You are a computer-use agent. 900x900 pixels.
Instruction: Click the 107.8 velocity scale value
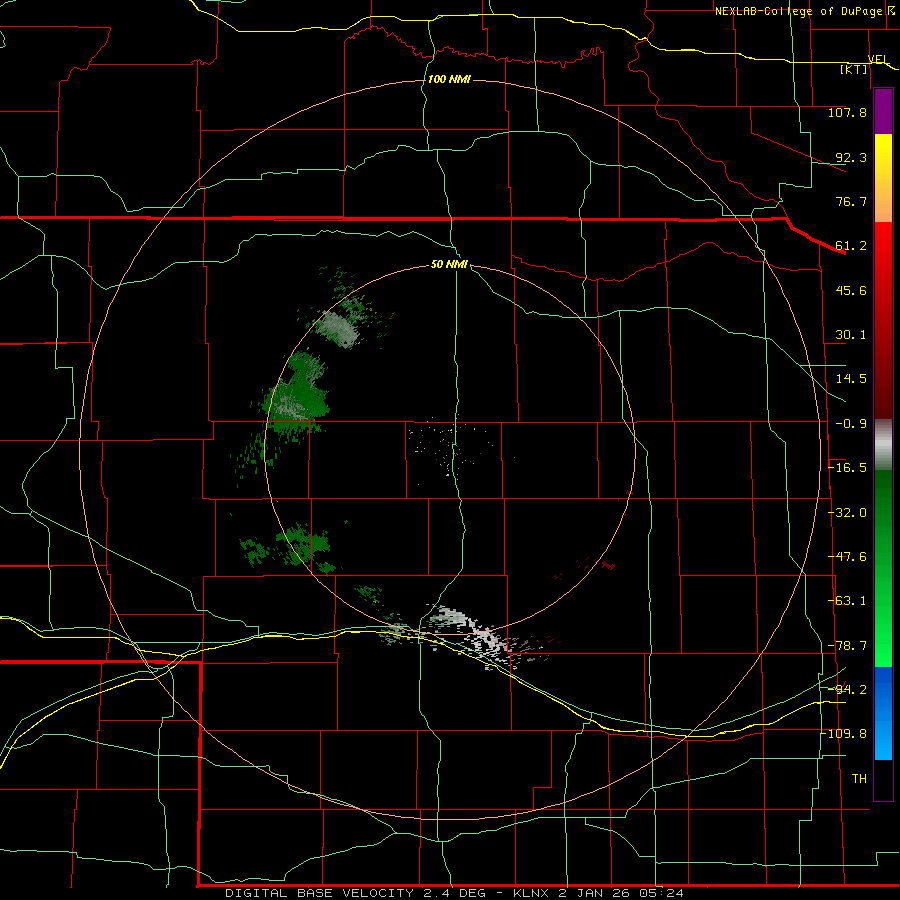pyautogui.click(x=847, y=112)
